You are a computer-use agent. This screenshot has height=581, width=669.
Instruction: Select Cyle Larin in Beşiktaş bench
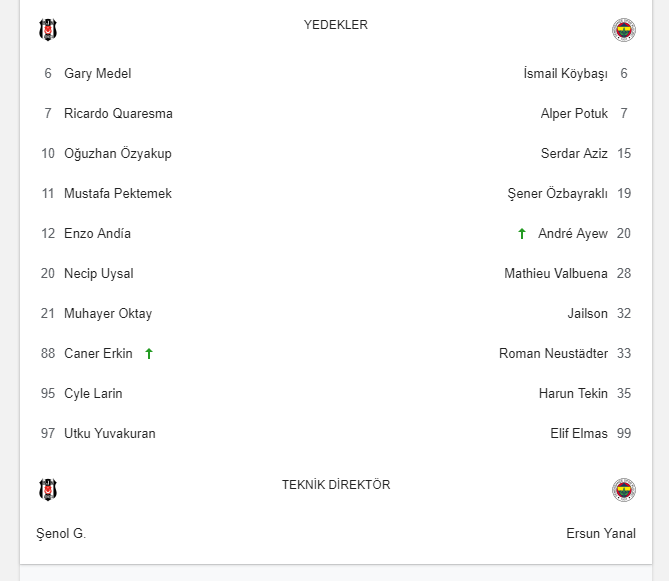click(93, 394)
